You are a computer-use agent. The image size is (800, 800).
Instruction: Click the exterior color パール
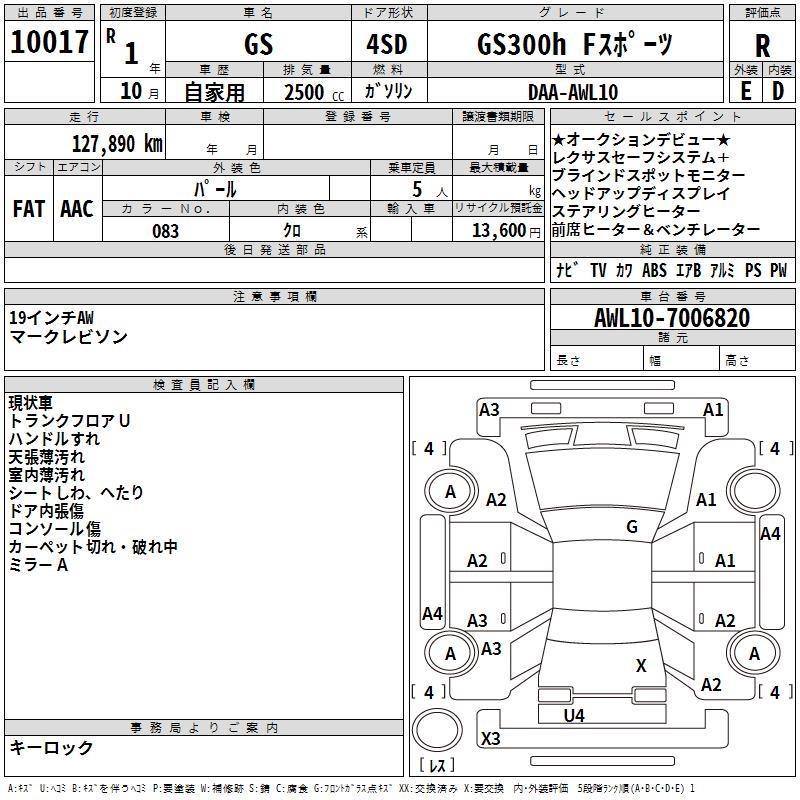tap(215, 190)
